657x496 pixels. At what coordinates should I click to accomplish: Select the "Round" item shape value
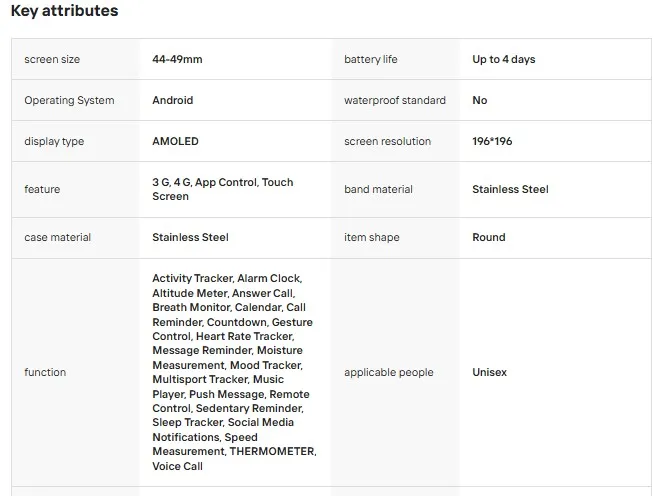pyautogui.click(x=489, y=238)
